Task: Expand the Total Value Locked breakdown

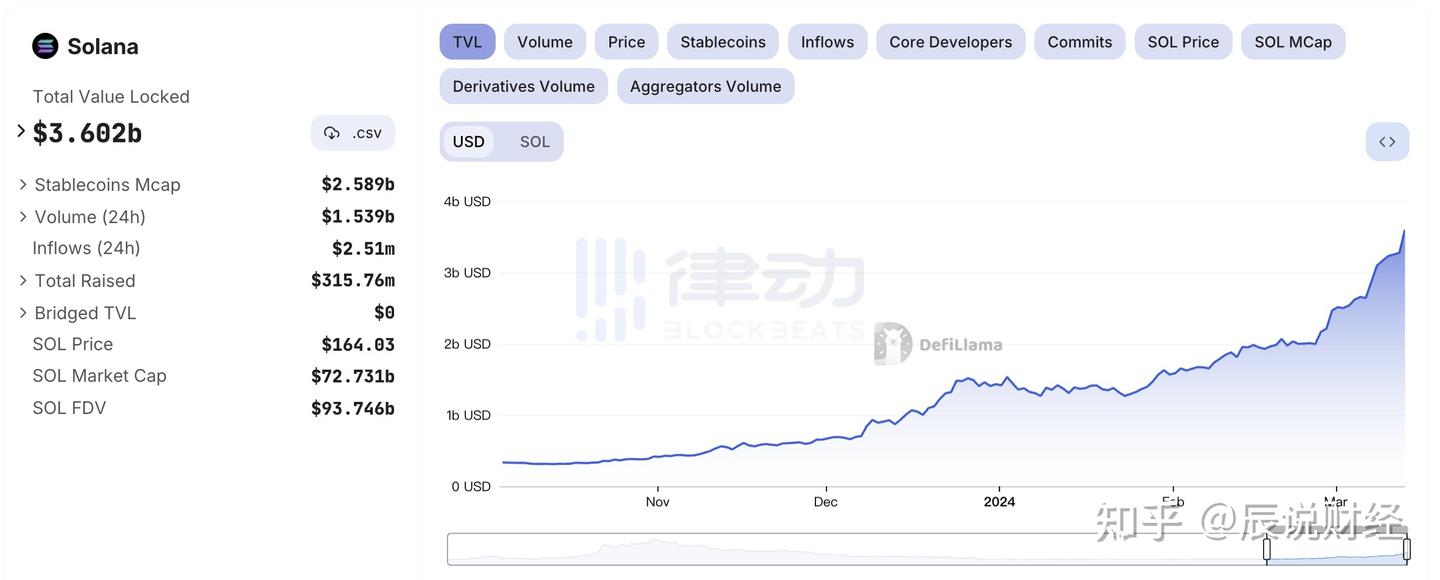Action: [x=21, y=131]
